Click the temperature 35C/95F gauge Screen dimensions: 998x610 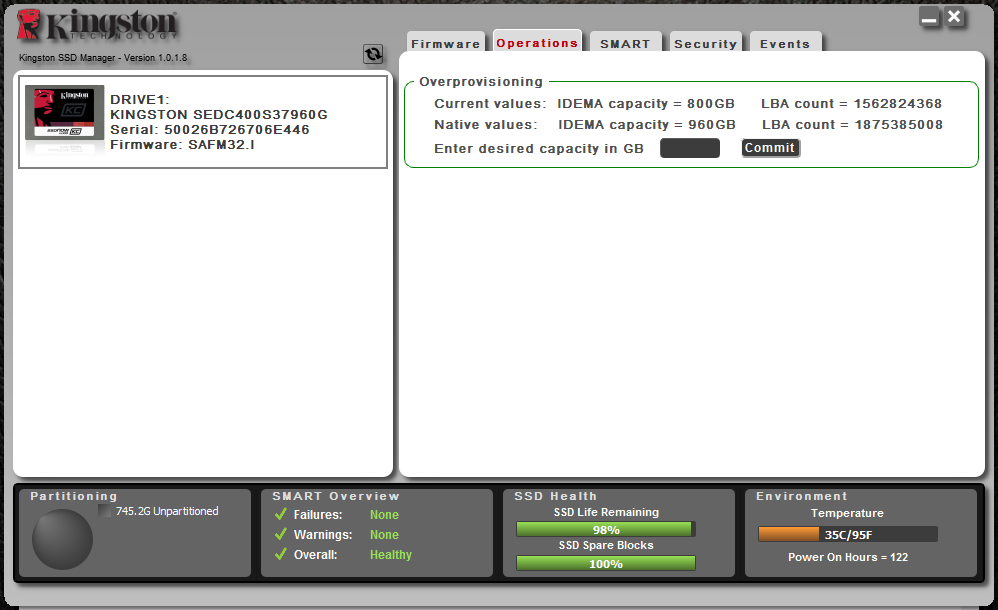pos(847,535)
